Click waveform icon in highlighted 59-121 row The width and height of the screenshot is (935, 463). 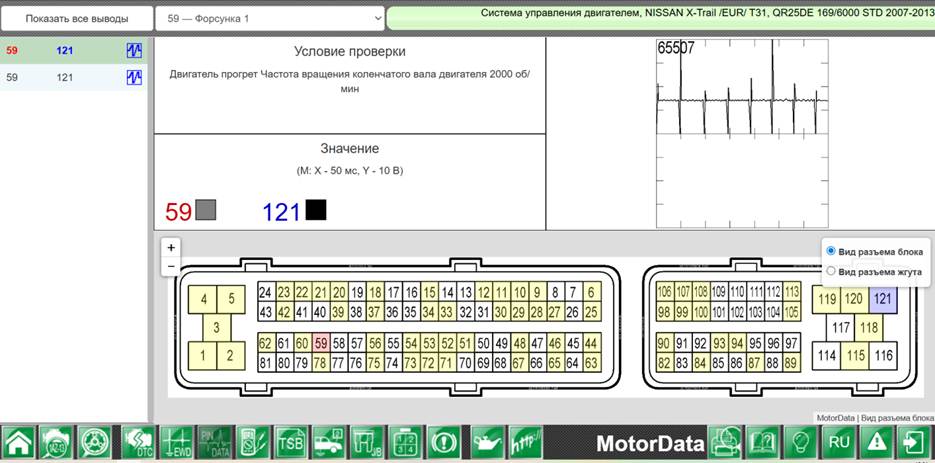[134, 51]
